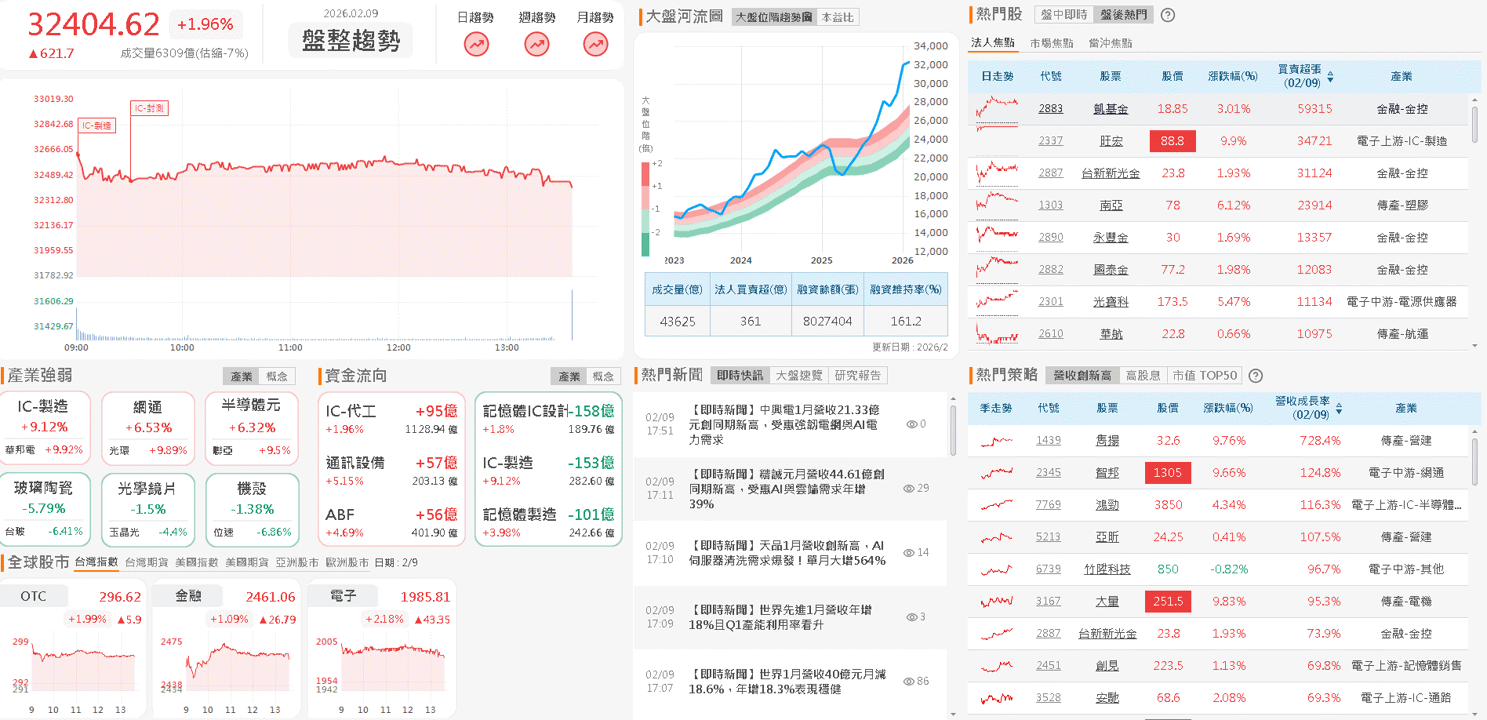The image size is (1487, 720).
Task: Open the help icon beside 盤後熱門
Action: click(x=1167, y=15)
